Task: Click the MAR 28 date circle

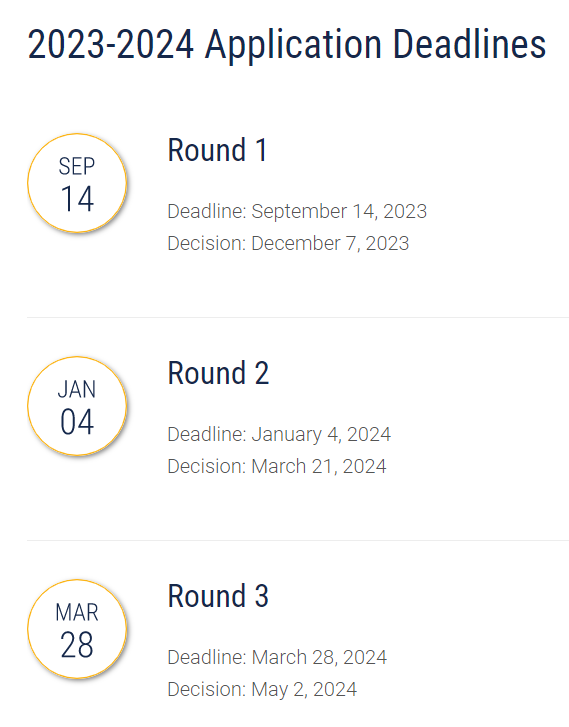Action: [x=77, y=629]
